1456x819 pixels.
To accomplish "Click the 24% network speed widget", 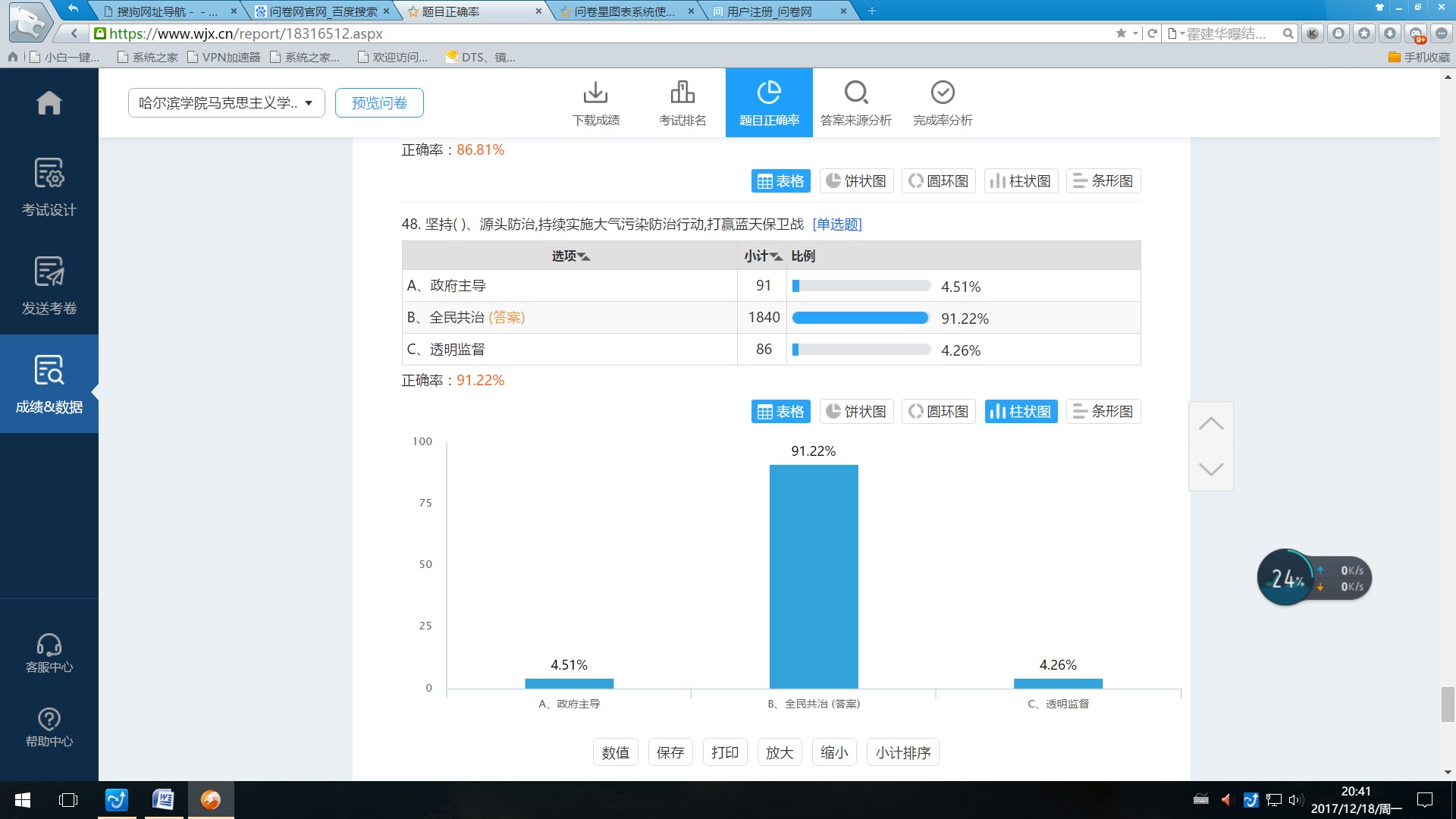I will [1315, 577].
